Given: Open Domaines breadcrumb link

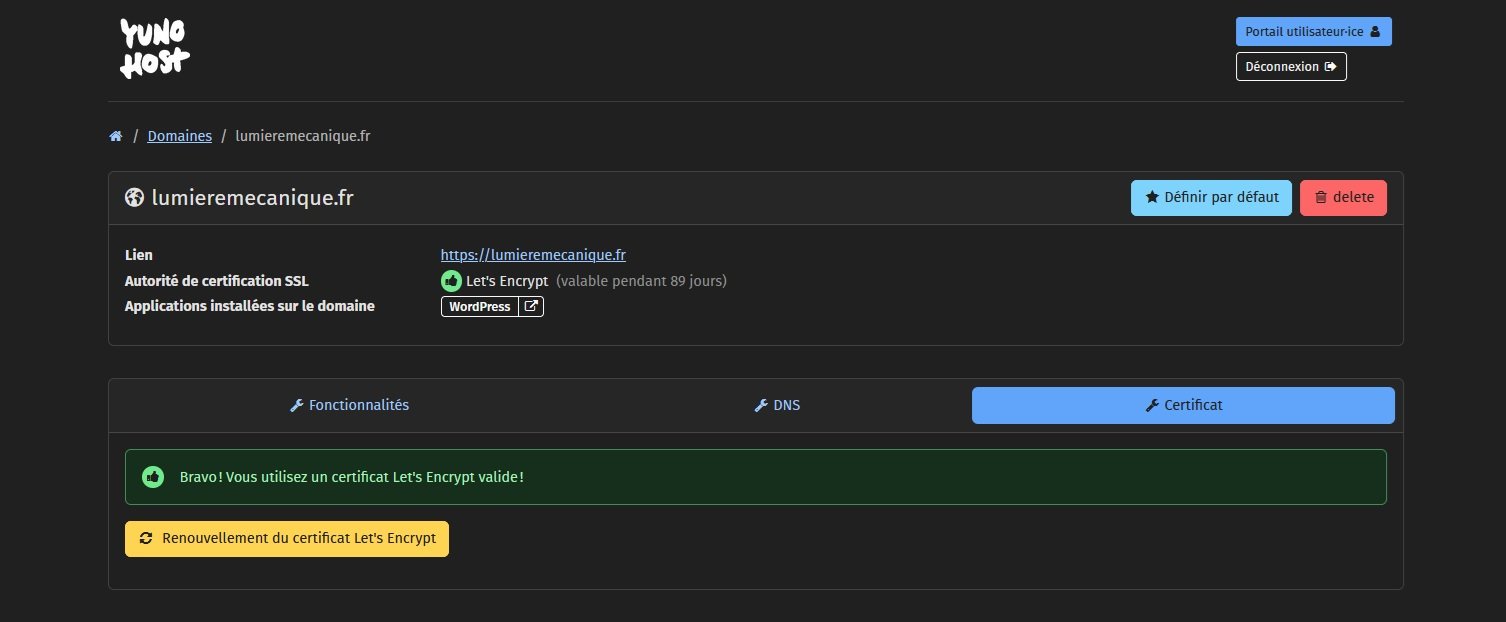Looking at the screenshot, I should [x=180, y=136].
